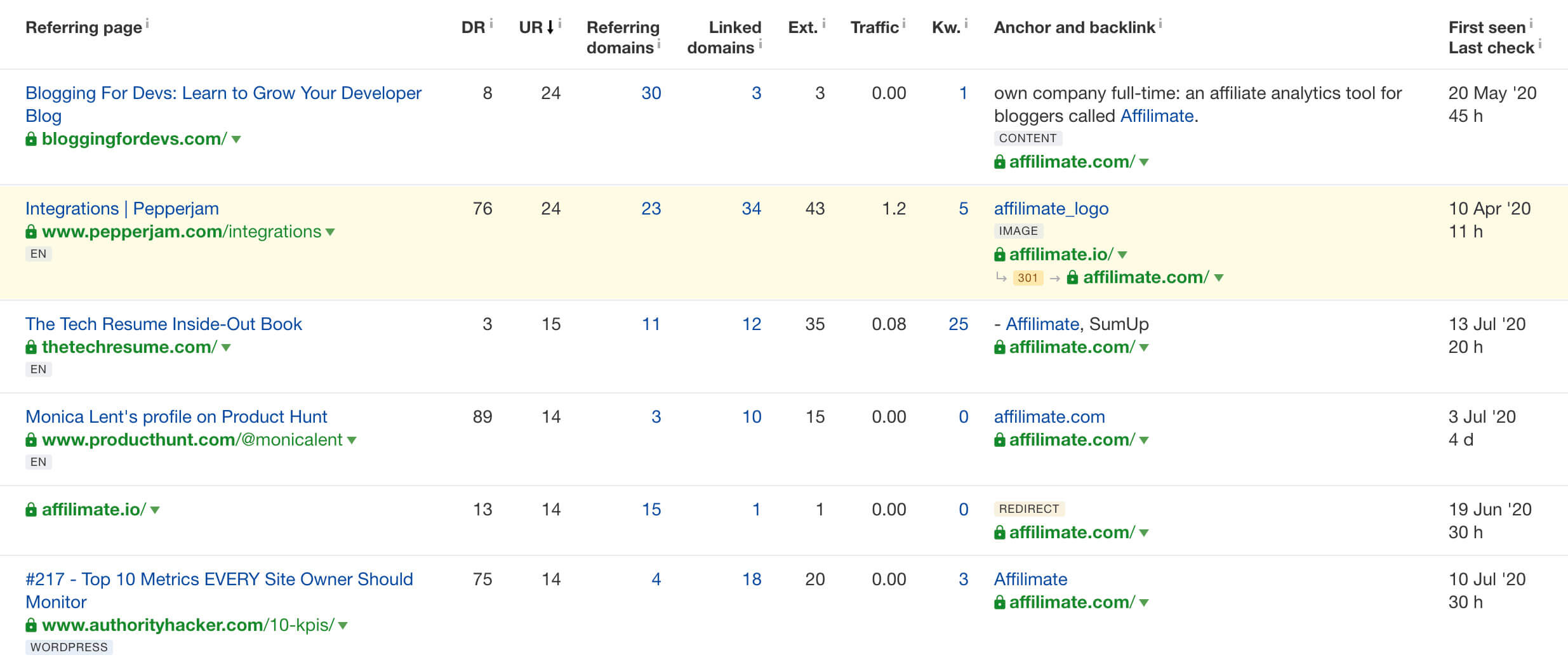Click affilimate_logo anchor link
Viewport: 1568px width, 669px height.
1051,208
